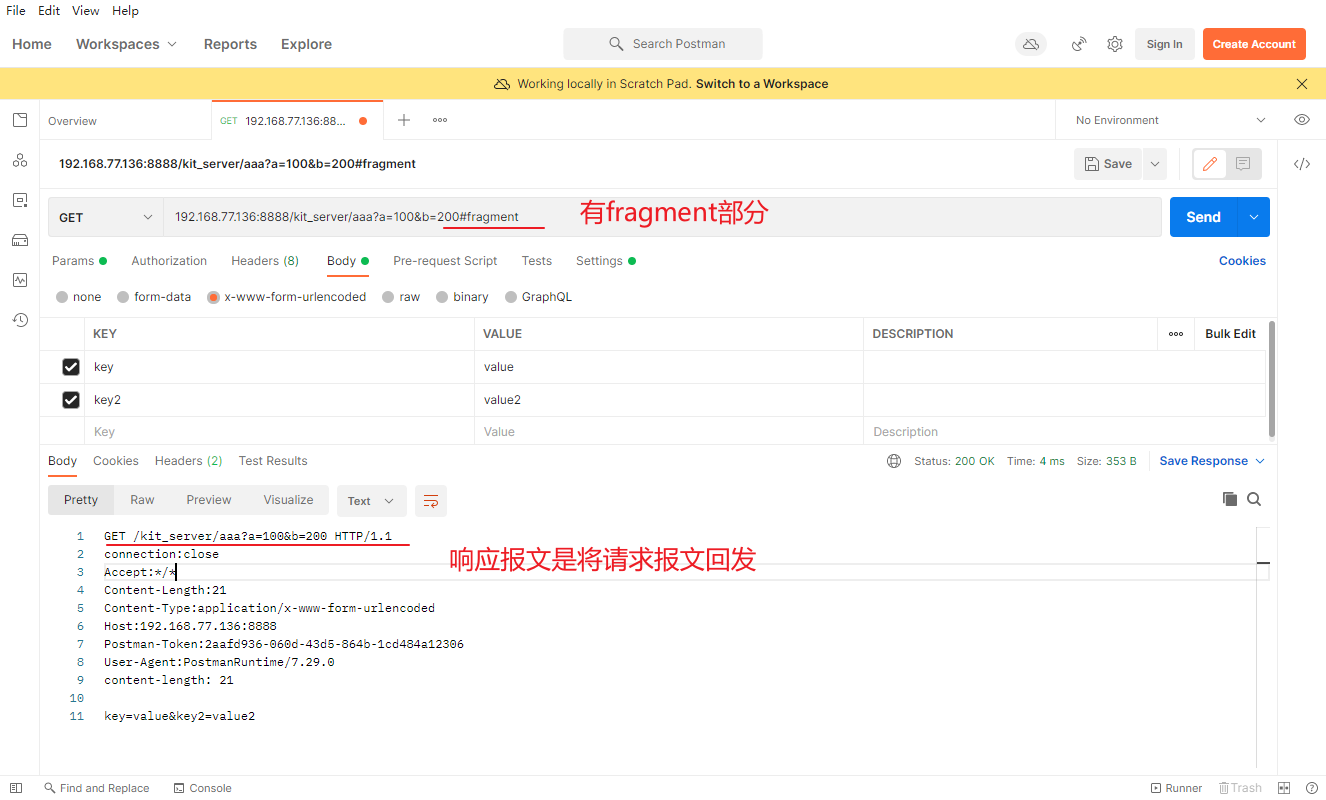Image resolution: width=1326 pixels, height=800 pixels.
Task: Open the Workspaces dropdown
Action: [127, 44]
